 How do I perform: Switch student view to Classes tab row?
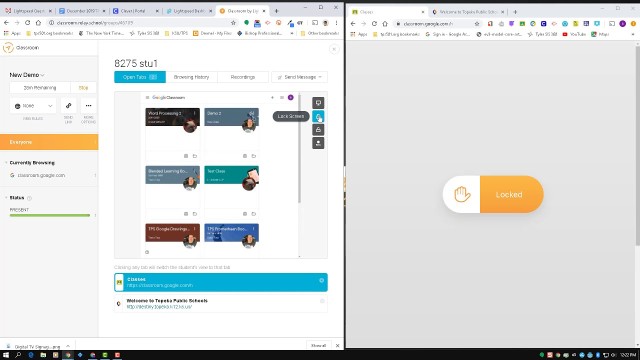coord(221,282)
